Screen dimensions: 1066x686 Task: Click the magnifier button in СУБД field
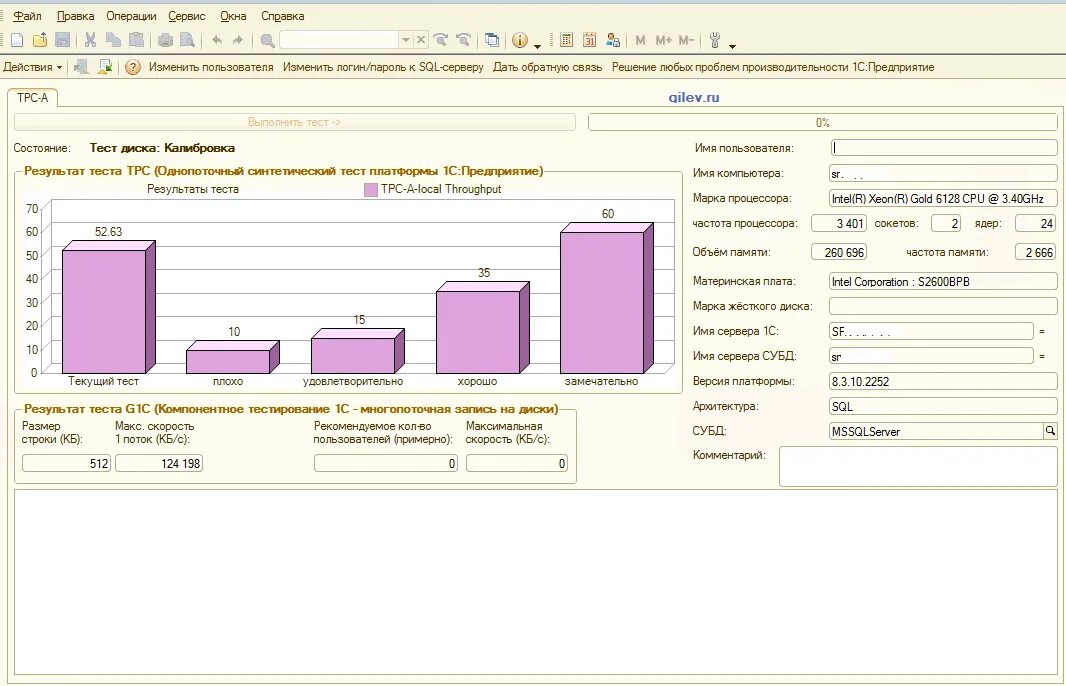click(1050, 430)
